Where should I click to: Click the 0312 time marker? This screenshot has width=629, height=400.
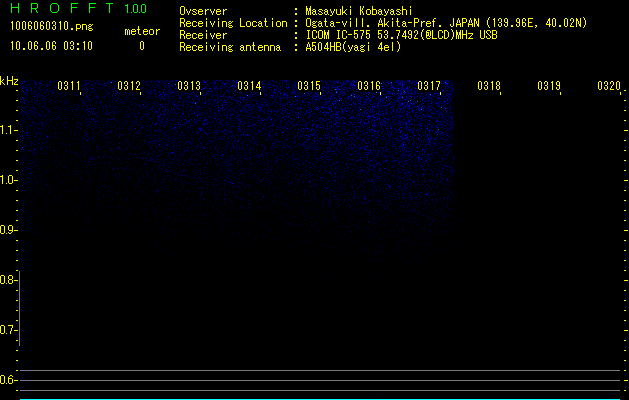point(129,86)
